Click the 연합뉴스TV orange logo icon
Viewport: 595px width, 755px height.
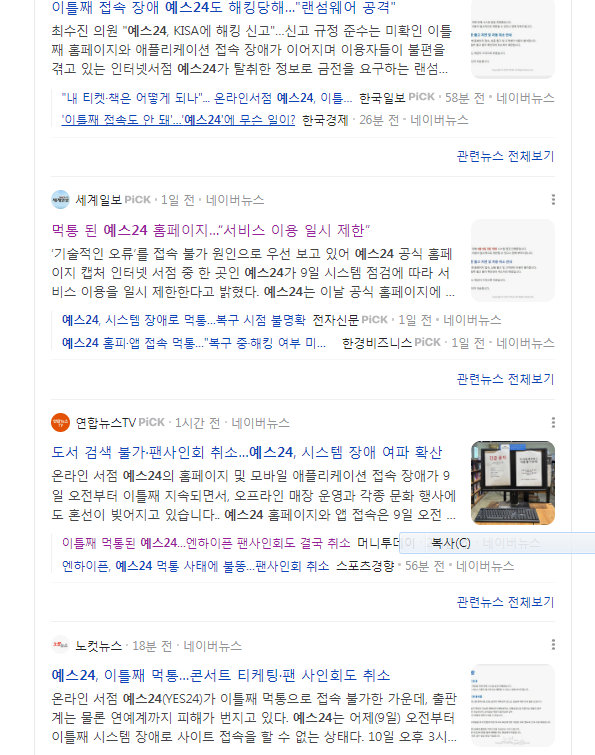point(60,423)
